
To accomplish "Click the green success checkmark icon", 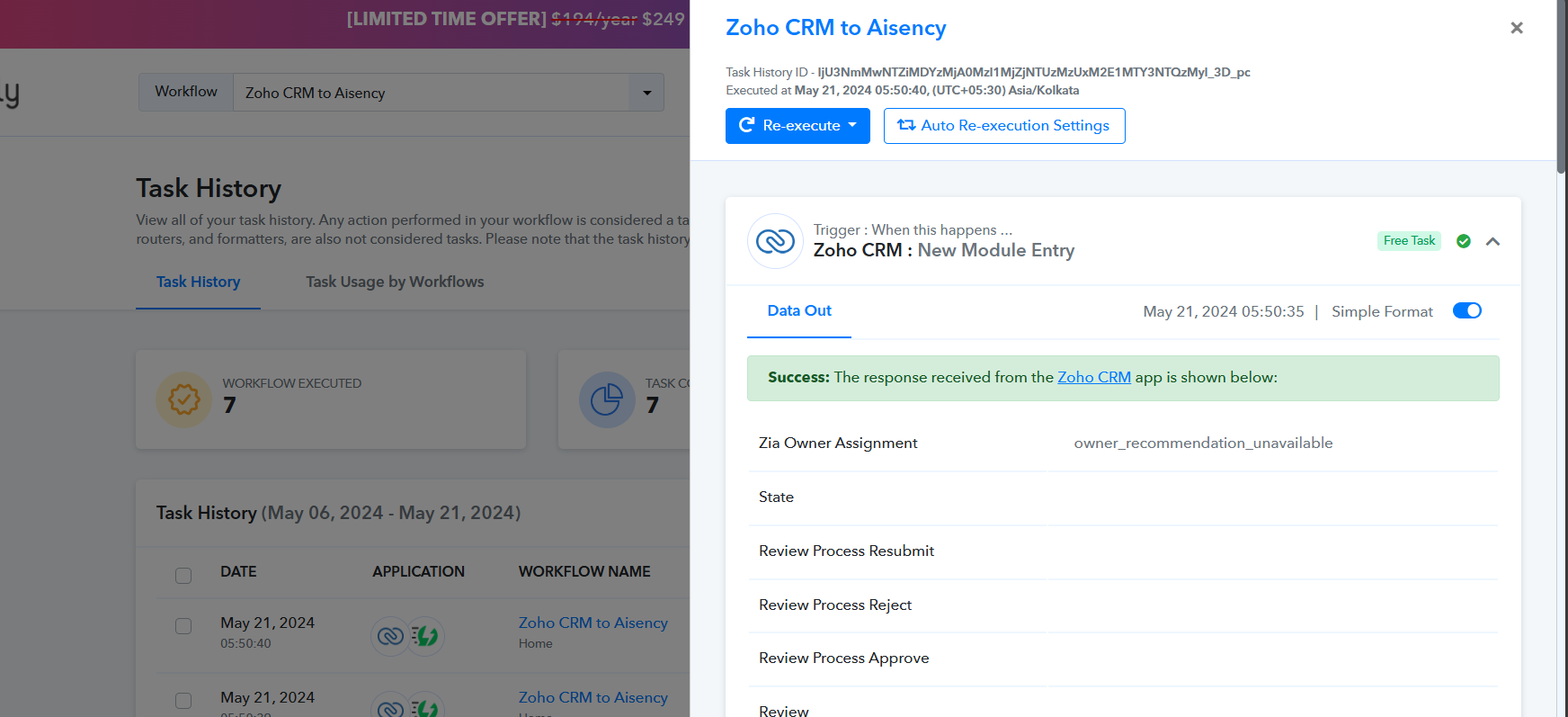I will pos(1464,241).
